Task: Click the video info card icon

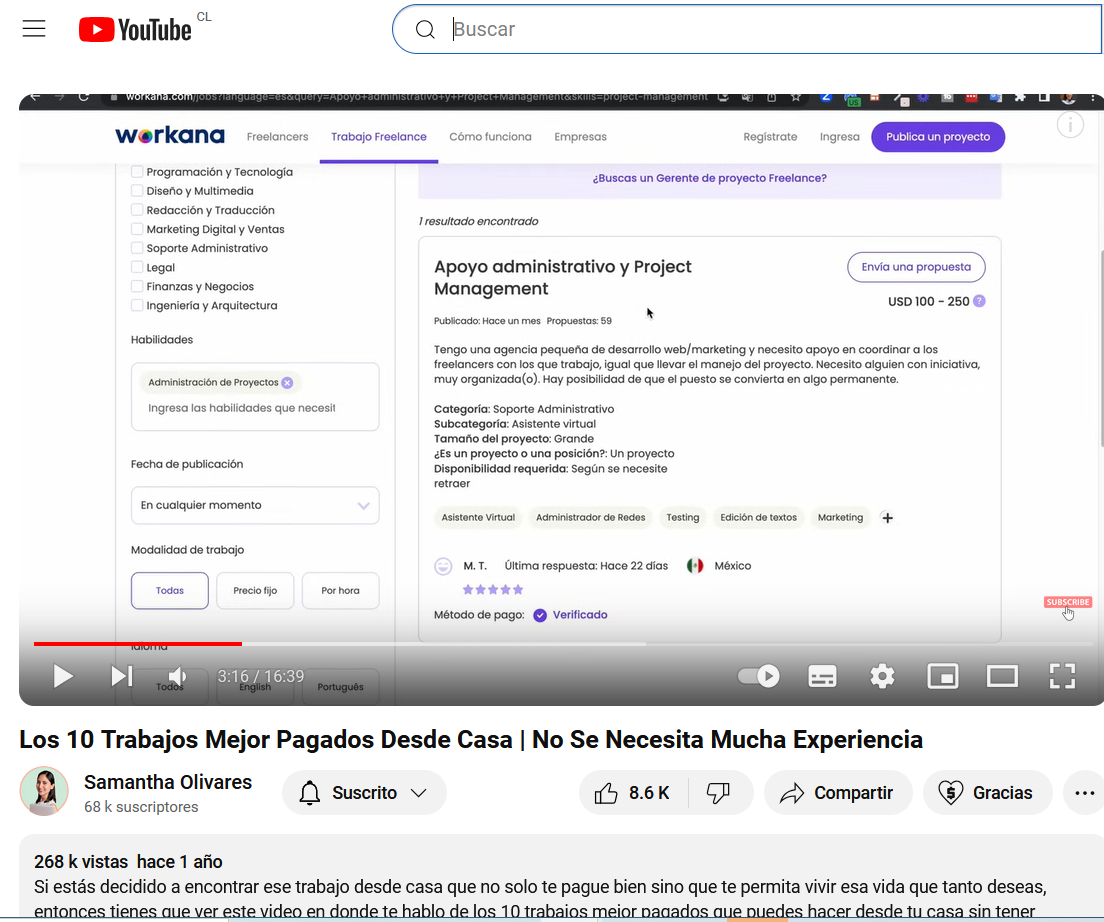Action: pos(1070,125)
